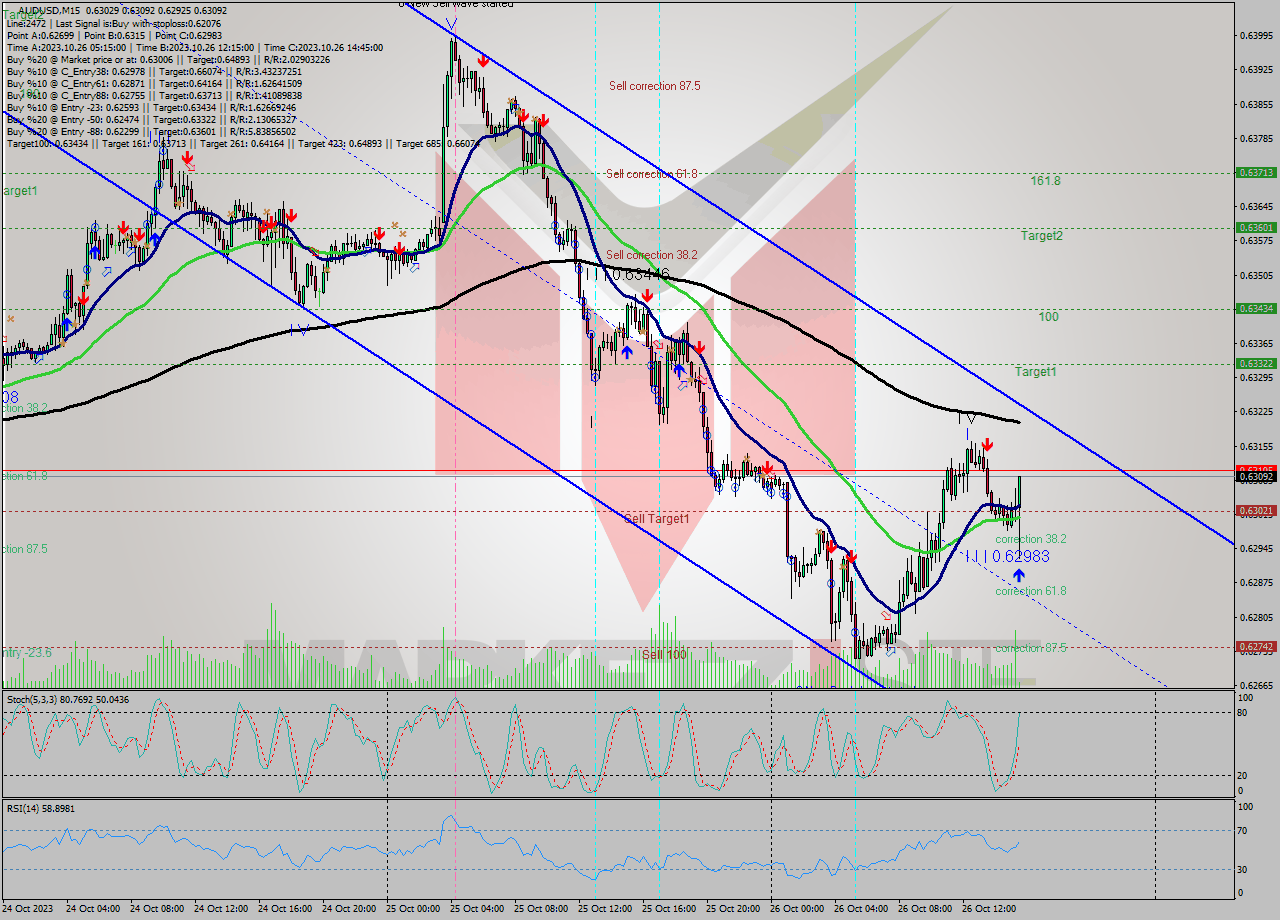The width and height of the screenshot is (1280, 920).
Task: Select the red sell arrow at the chart's highest peak
Action: 484,60
